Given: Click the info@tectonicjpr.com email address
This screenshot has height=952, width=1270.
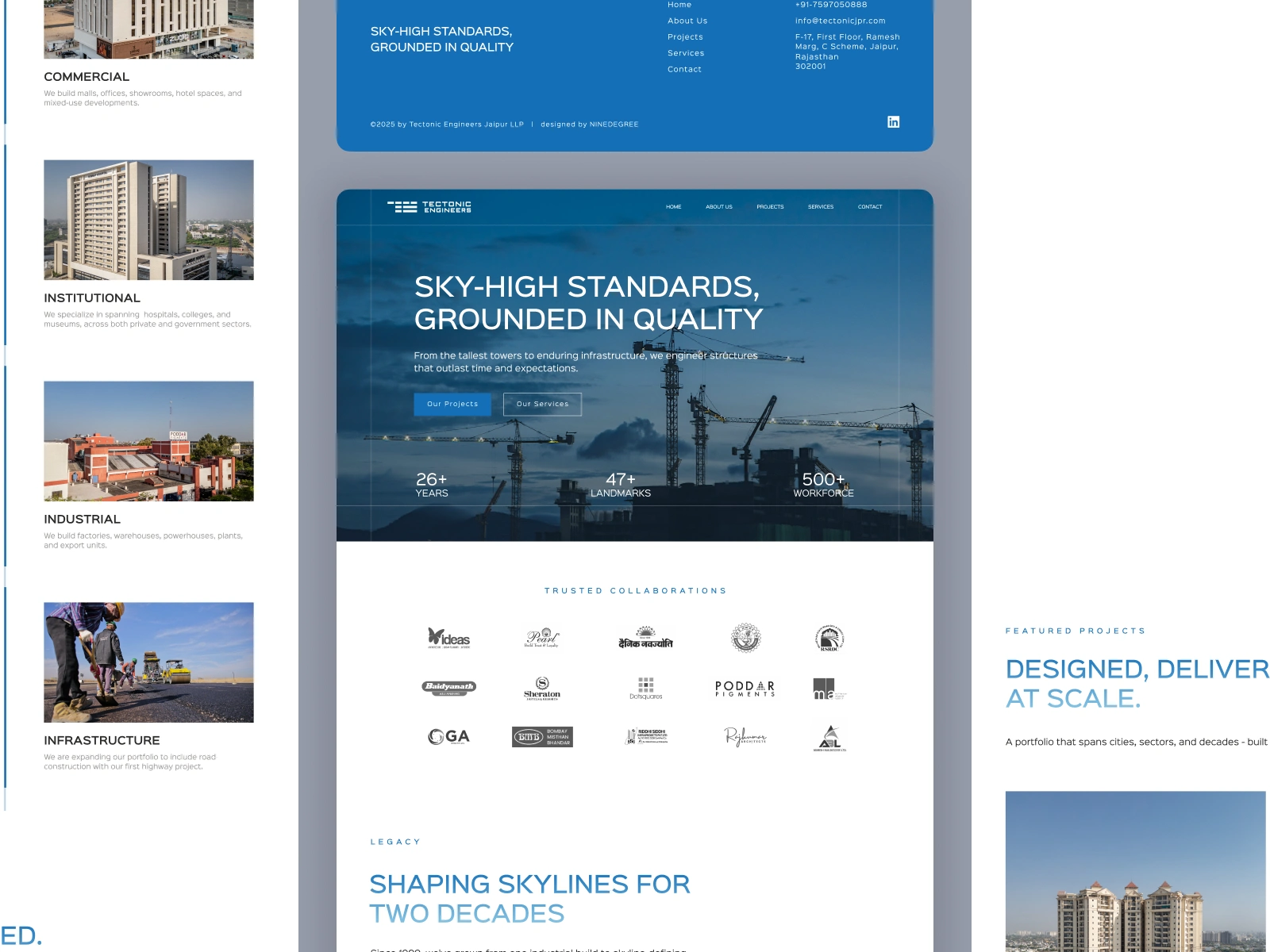Looking at the screenshot, I should point(841,21).
